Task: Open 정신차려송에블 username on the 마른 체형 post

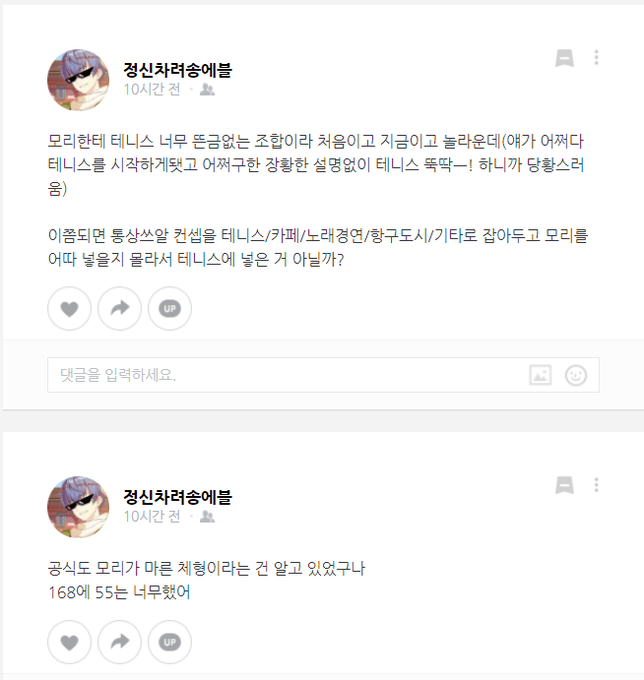Action: tap(178, 497)
